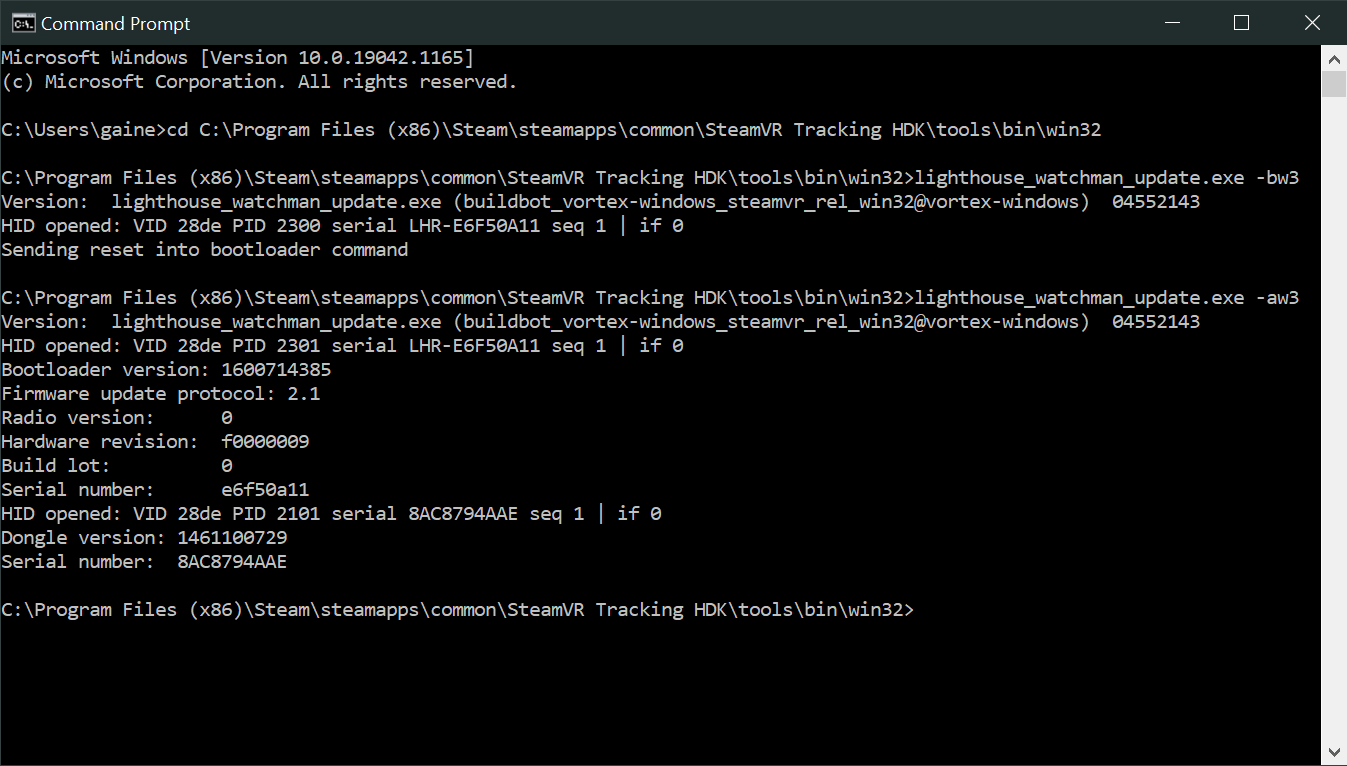The image size is (1347, 766).
Task: Click the Microsoft Windows version line
Action: [x=238, y=58]
